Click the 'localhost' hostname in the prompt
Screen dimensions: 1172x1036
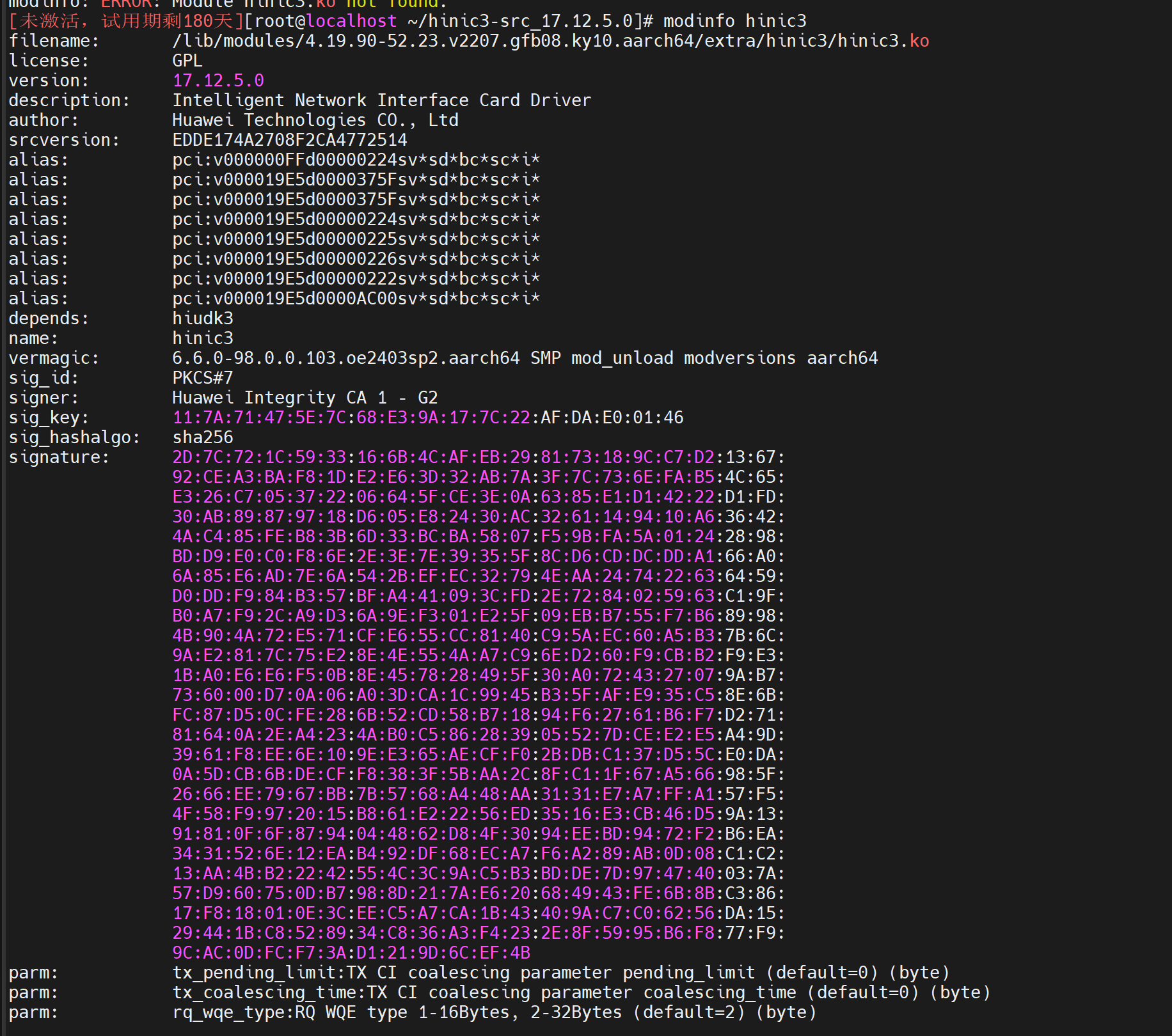[x=351, y=21]
